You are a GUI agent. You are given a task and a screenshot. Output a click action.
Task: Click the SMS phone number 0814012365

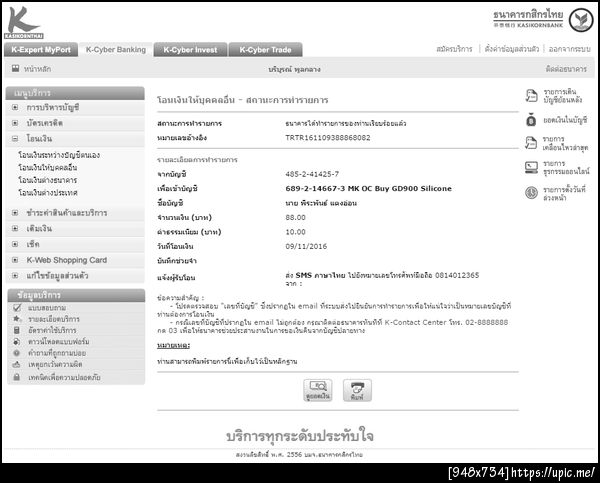[x=457, y=275]
